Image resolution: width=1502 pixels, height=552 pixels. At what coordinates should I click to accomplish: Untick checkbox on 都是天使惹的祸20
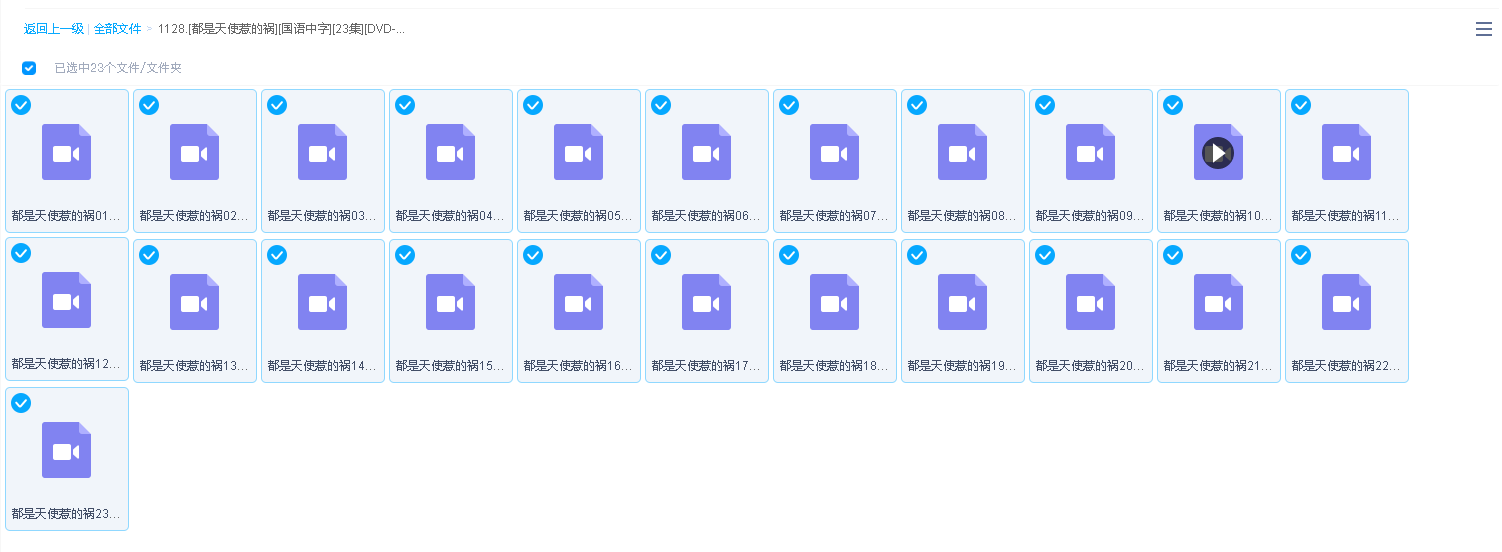click(1045, 255)
